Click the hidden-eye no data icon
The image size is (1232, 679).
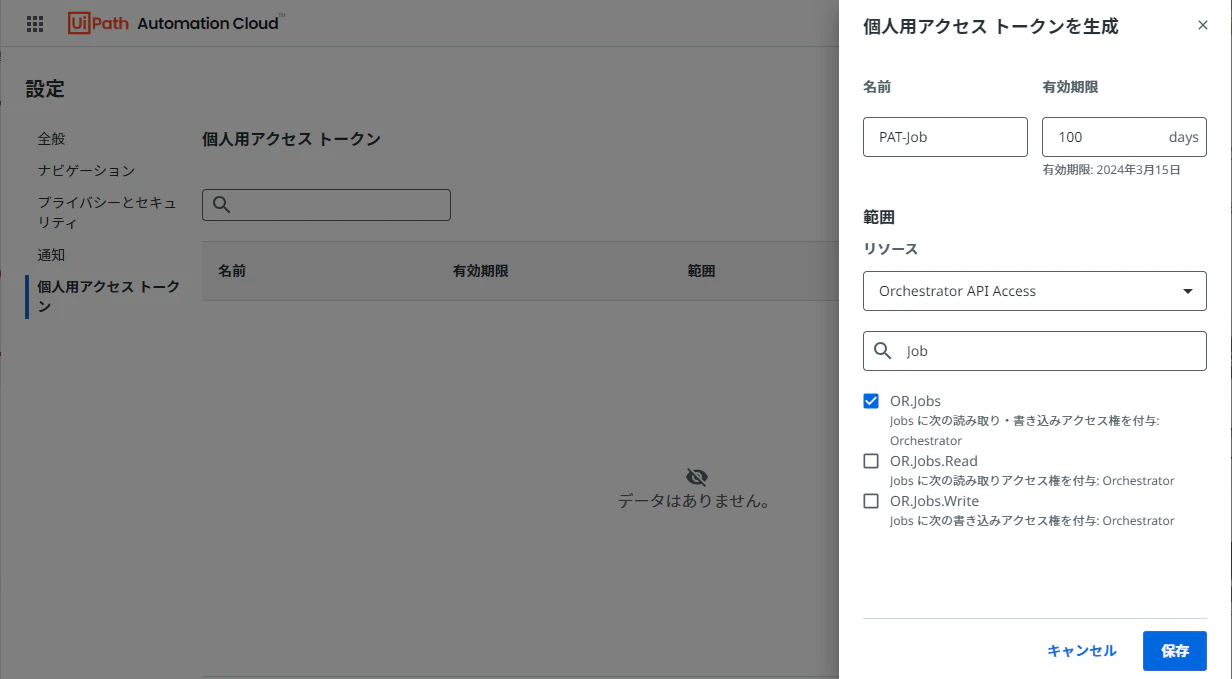(x=697, y=476)
